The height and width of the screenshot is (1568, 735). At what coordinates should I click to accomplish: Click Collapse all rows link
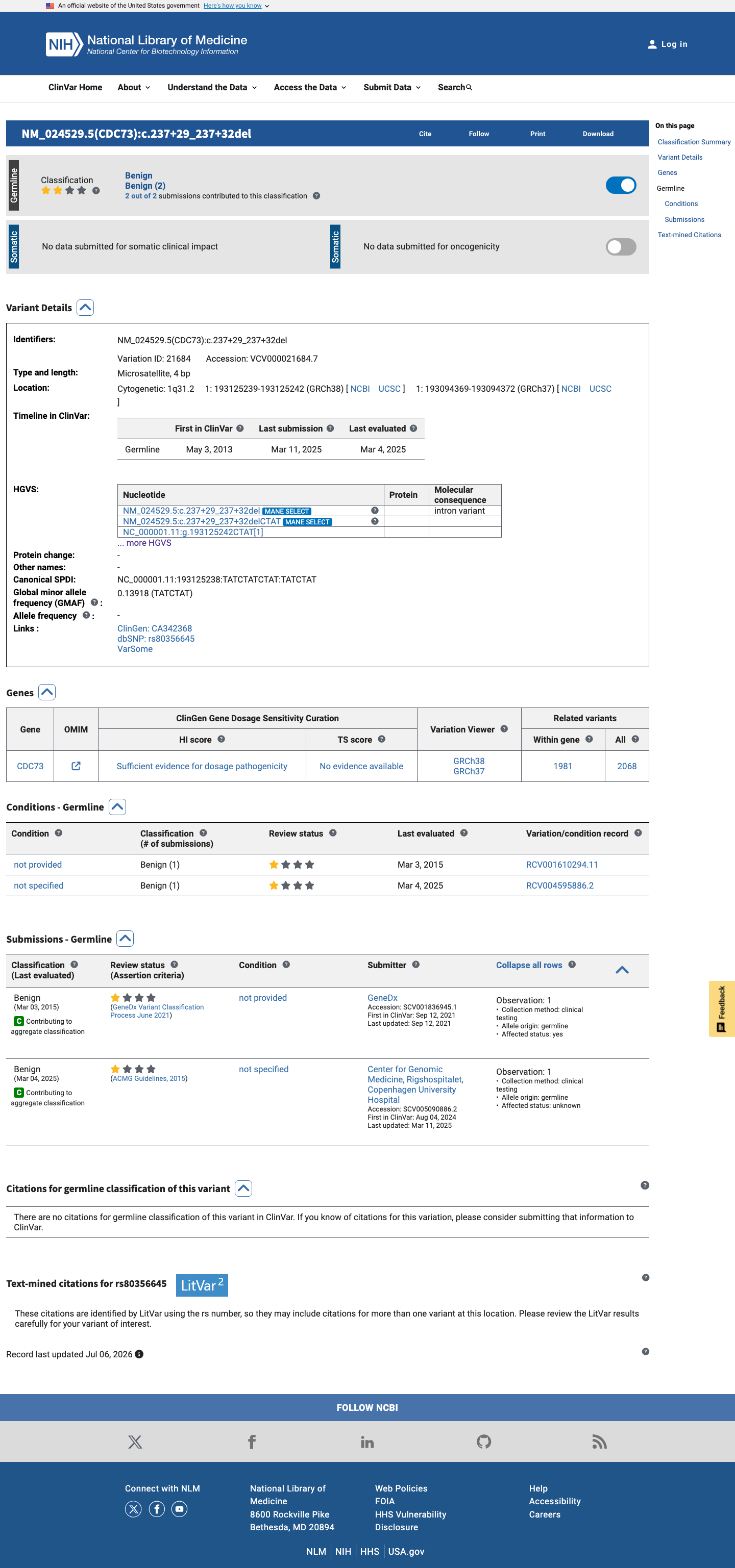point(529,966)
